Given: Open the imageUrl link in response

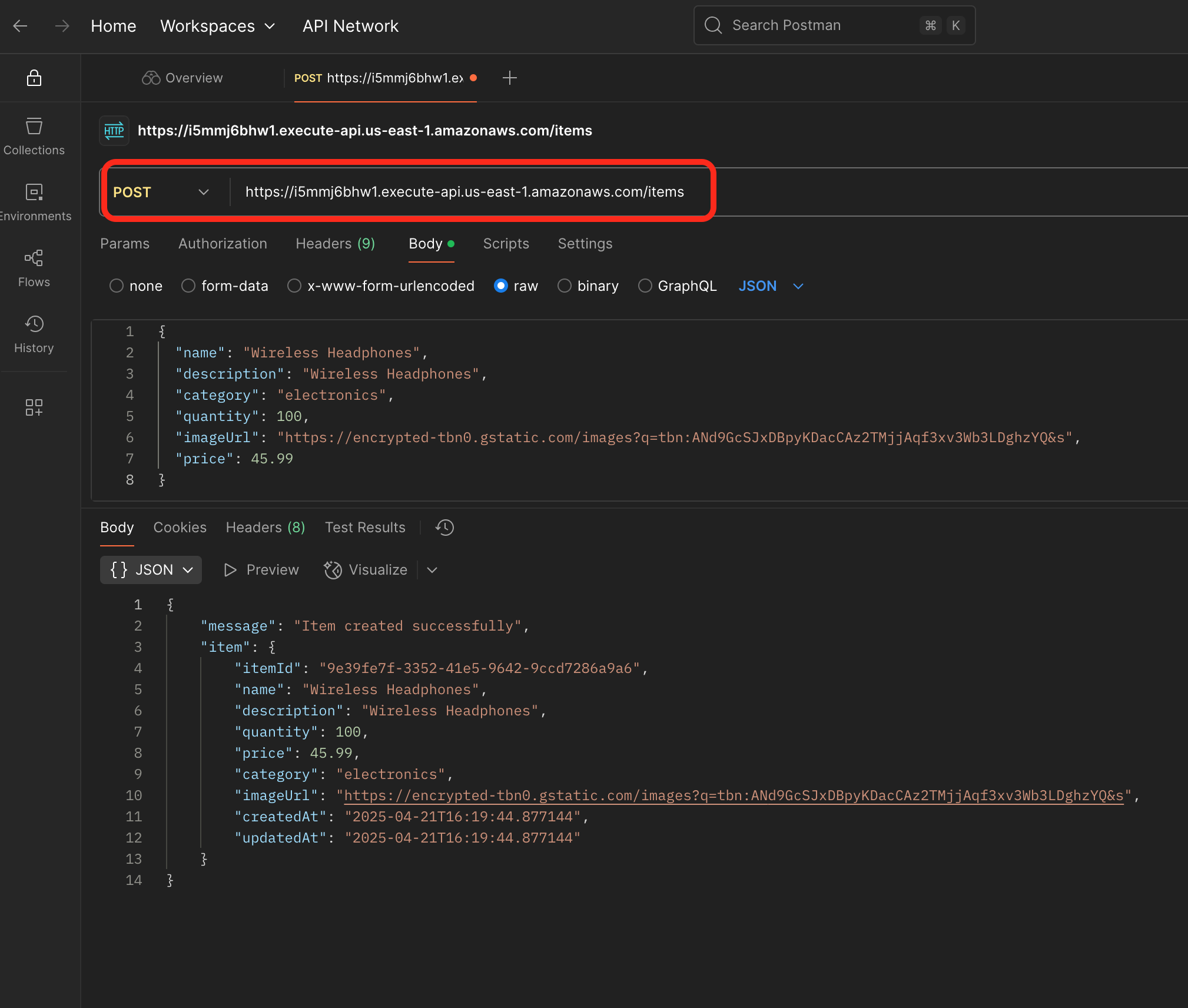Looking at the screenshot, I should coord(734,795).
